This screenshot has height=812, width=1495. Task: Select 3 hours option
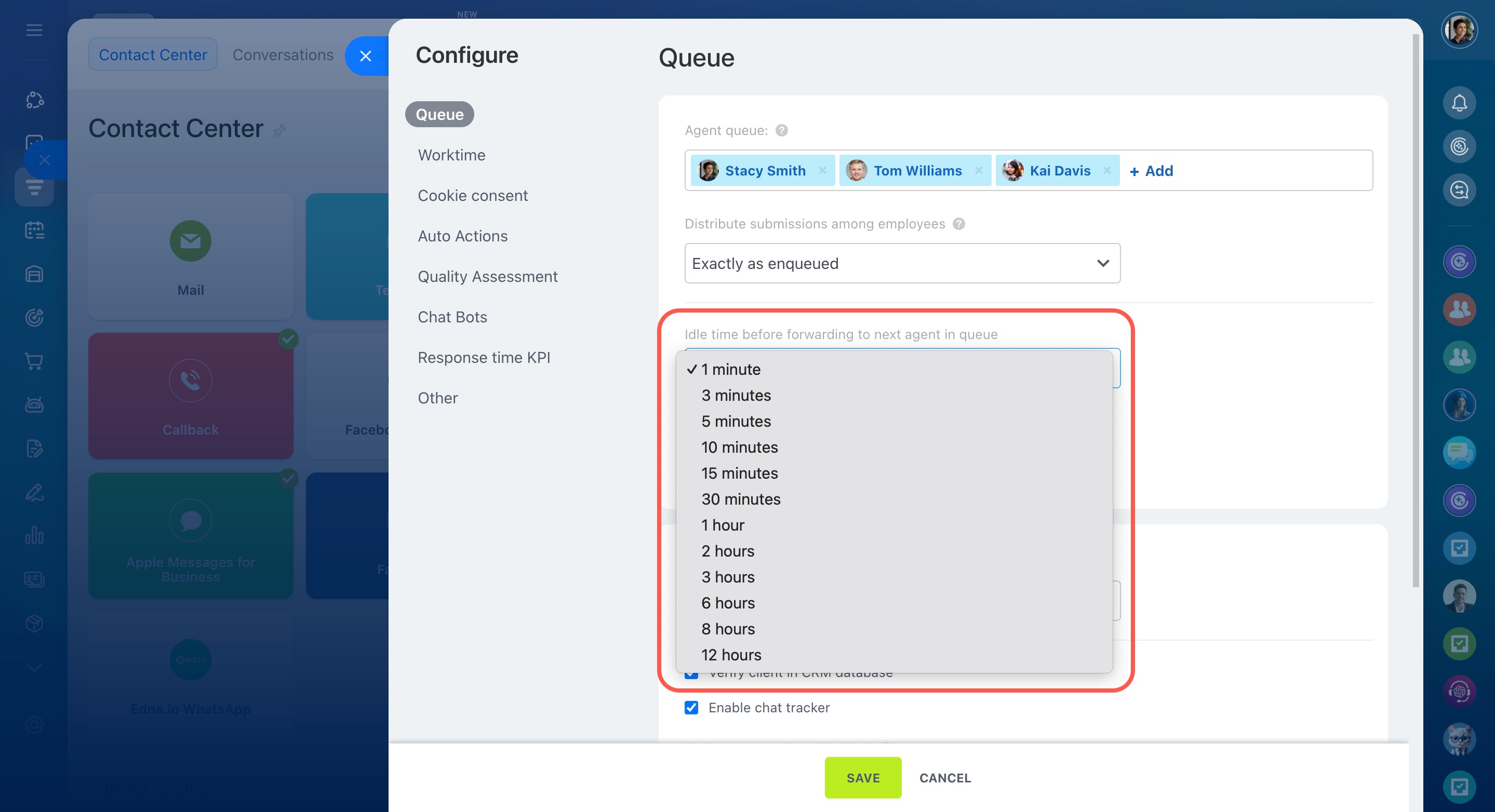tap(894, 577)
